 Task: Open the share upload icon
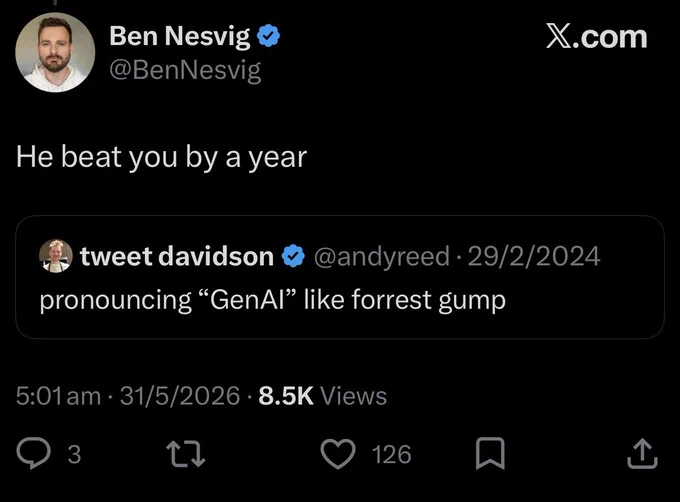[x=642, y=454]
